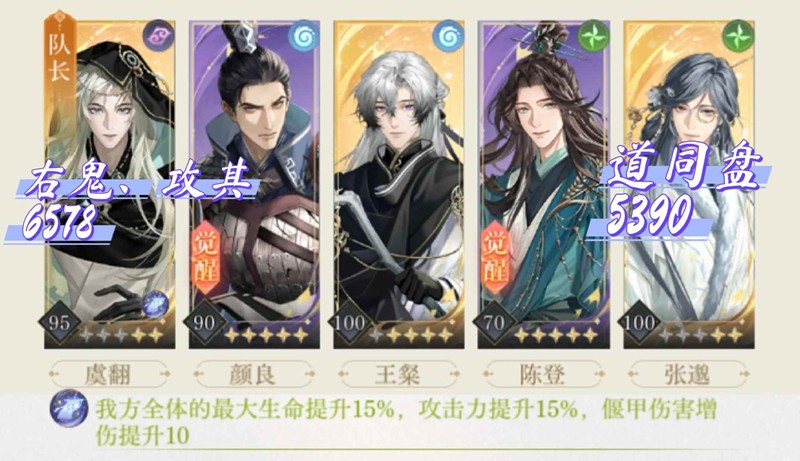Click the 队长 captain banner badge
800x461 pixels.
60,56
